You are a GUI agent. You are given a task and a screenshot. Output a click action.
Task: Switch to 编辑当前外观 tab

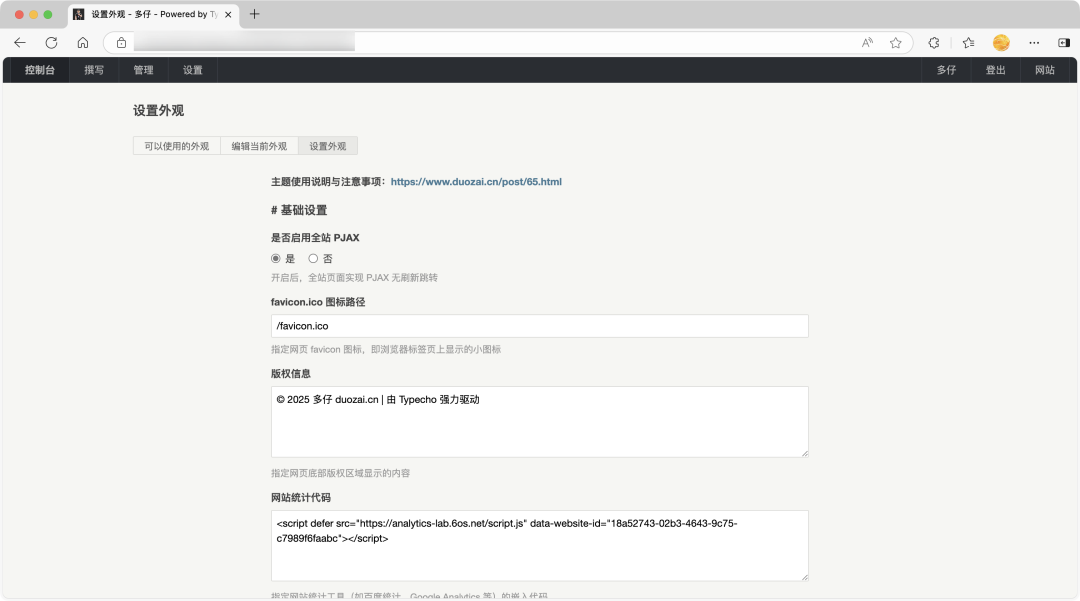(x=259, y=146)
